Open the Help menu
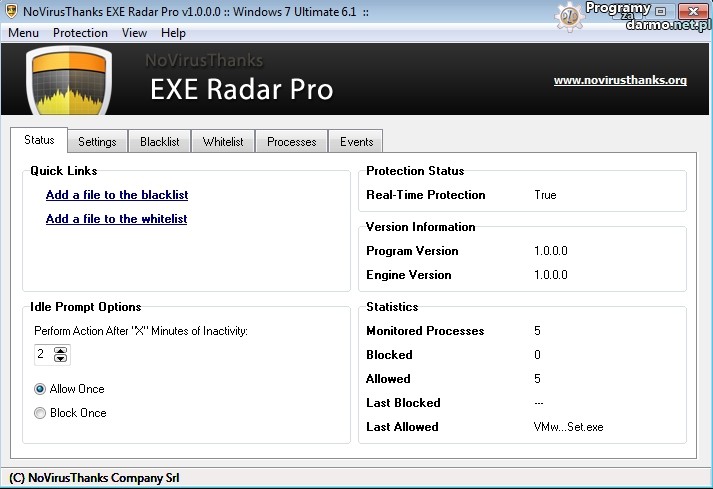The image size is (713, 489). pos(173,33)
